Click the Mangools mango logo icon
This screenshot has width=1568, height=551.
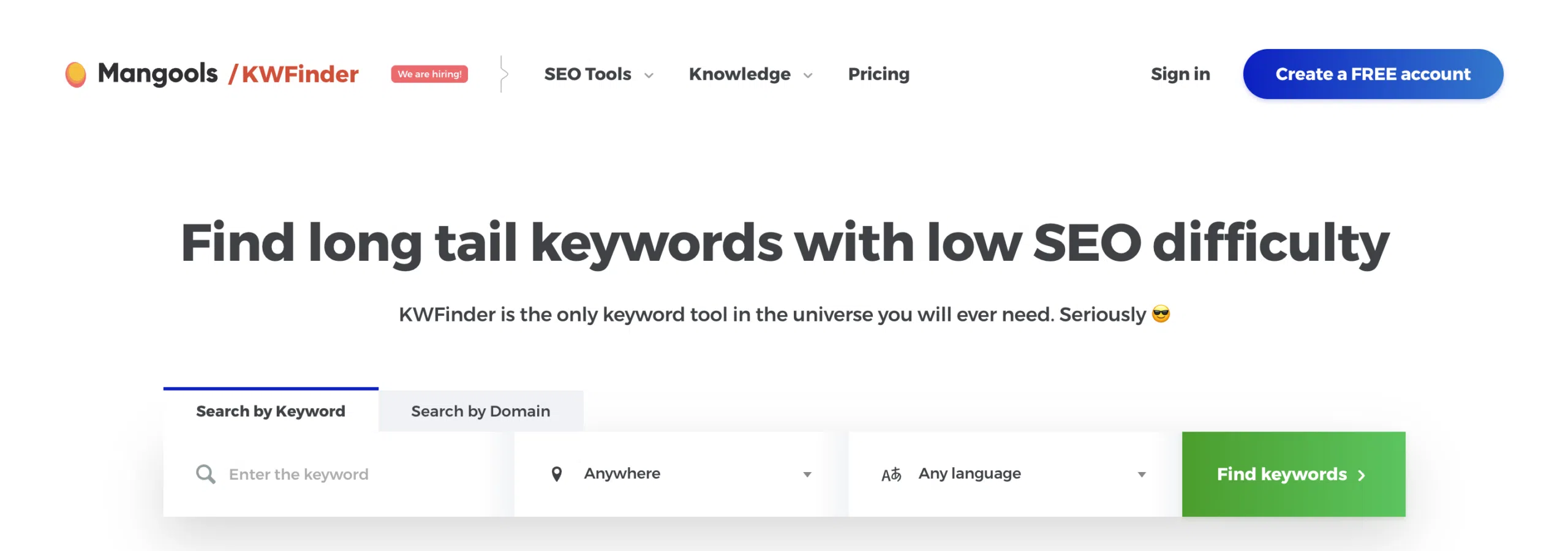click(x=76, y=74)
